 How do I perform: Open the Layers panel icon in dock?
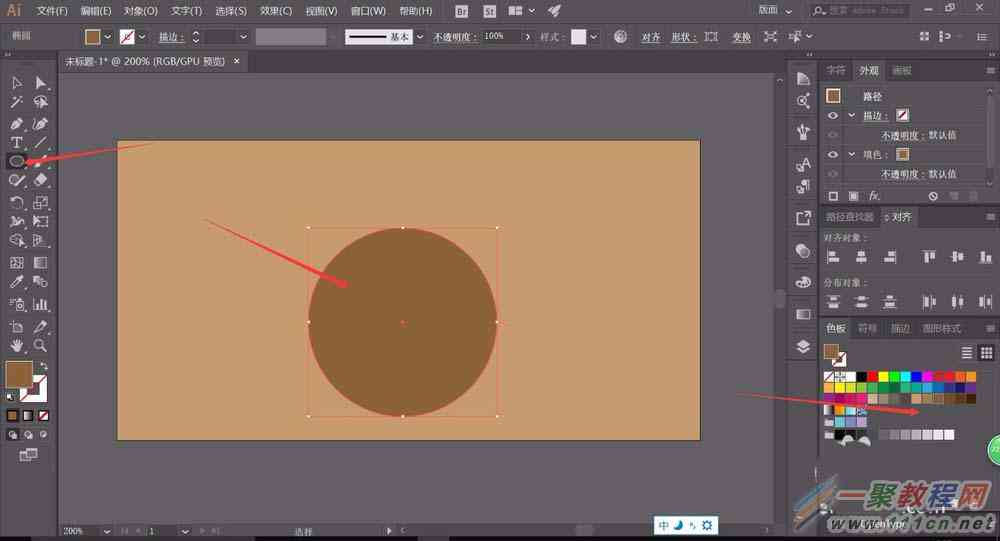click(804, 346)
